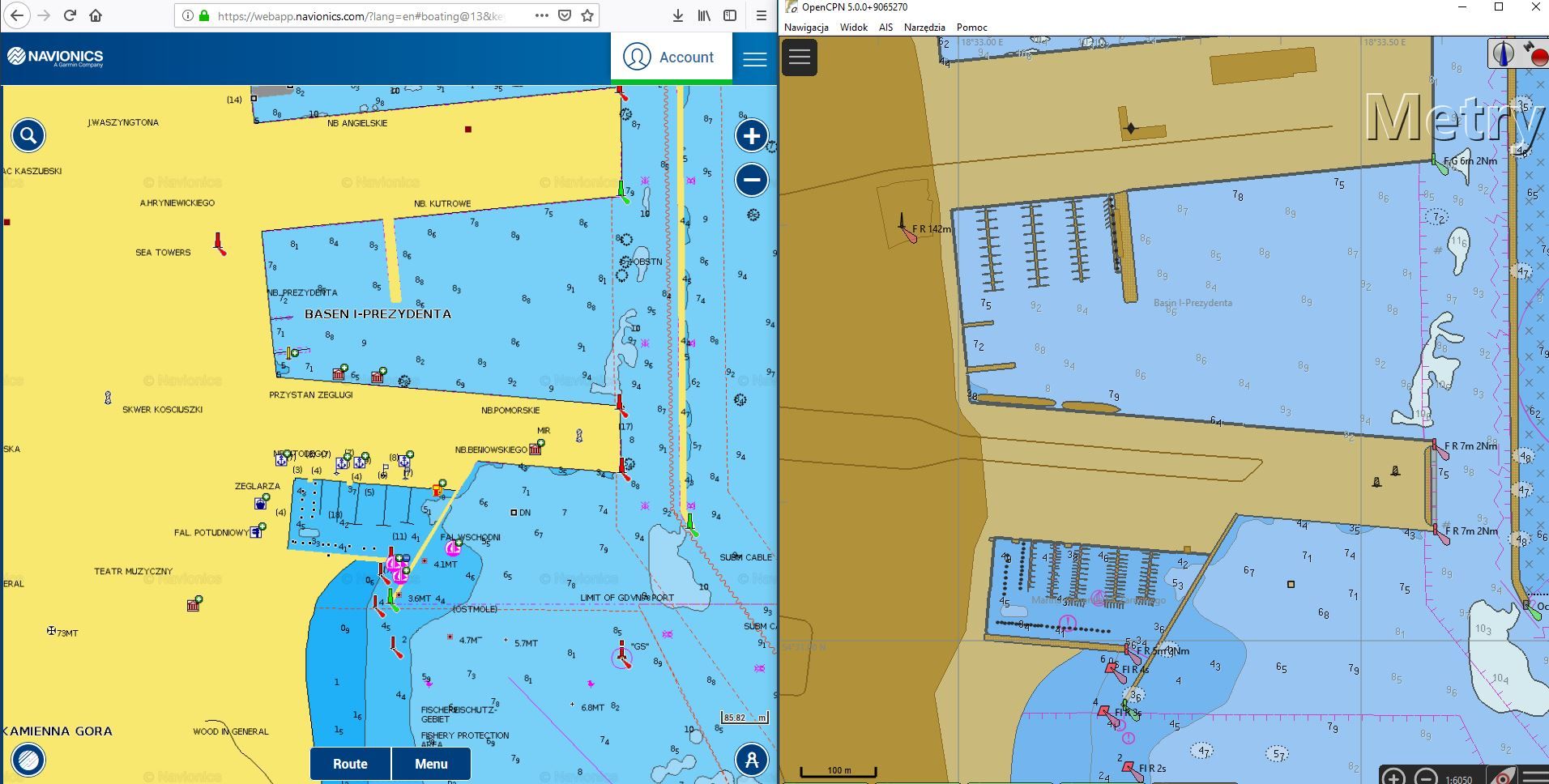This screenshot has height=784, width=1549.
Task: Toggle follow own ship in OpenCPN
Action: point(1502,776)
